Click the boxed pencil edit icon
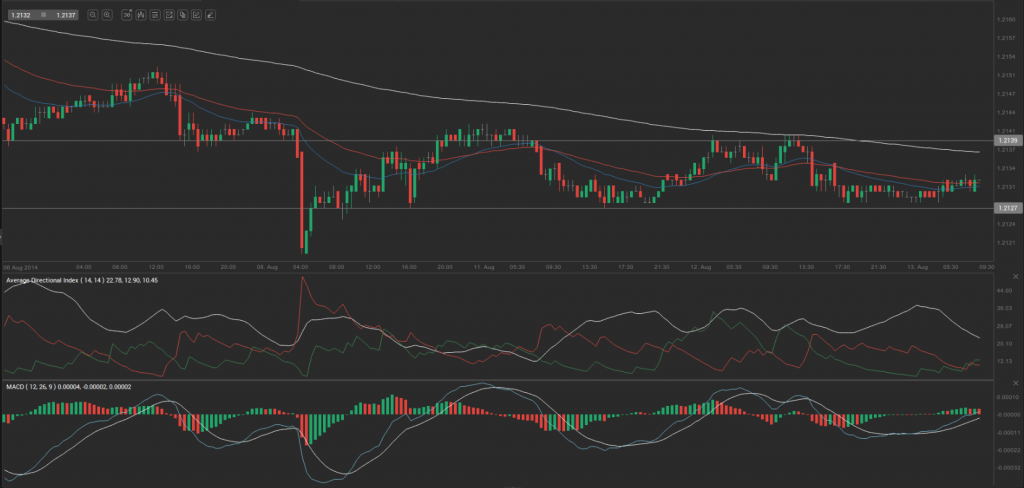 point(196,15)
